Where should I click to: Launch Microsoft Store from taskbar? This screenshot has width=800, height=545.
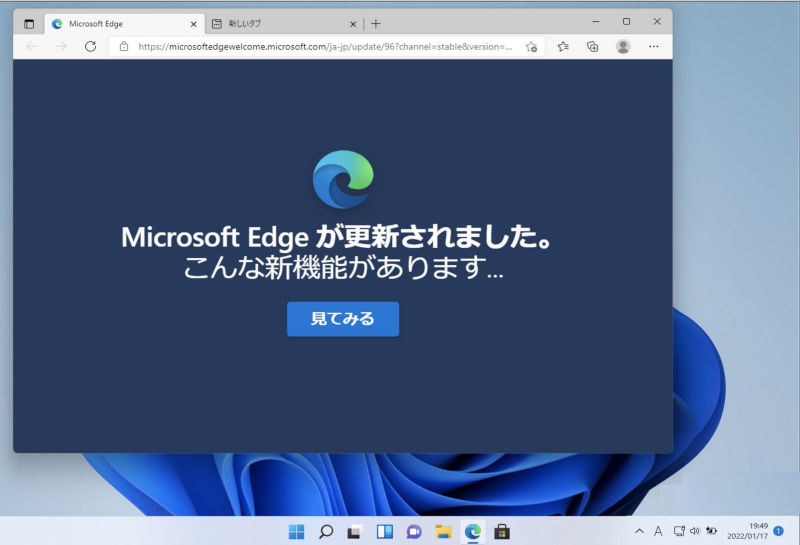pos(502,532)
